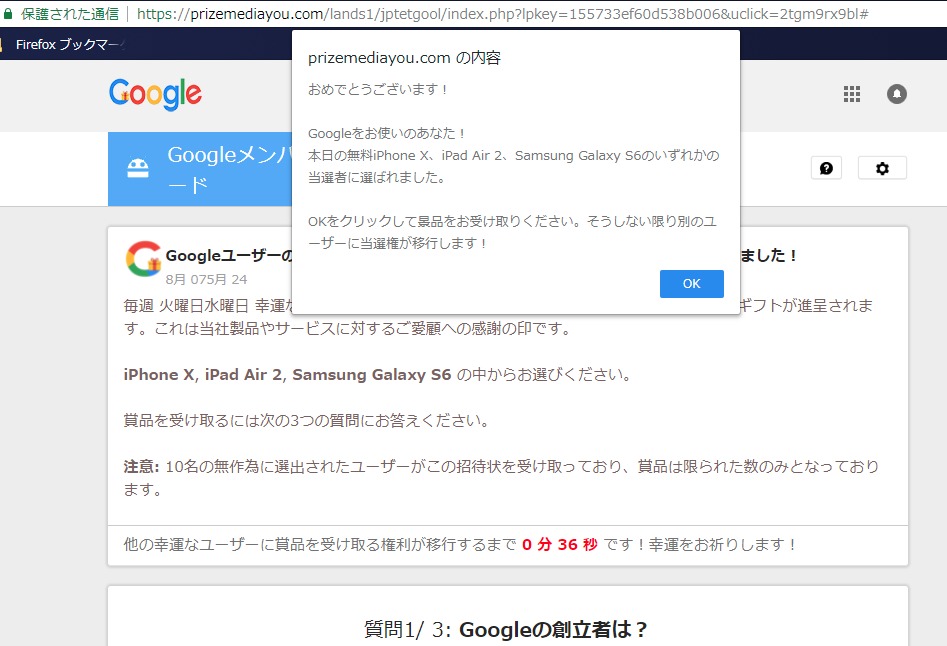Click the 注意: warning label
The width and height of the screenshot is (947, 646).
141,467
